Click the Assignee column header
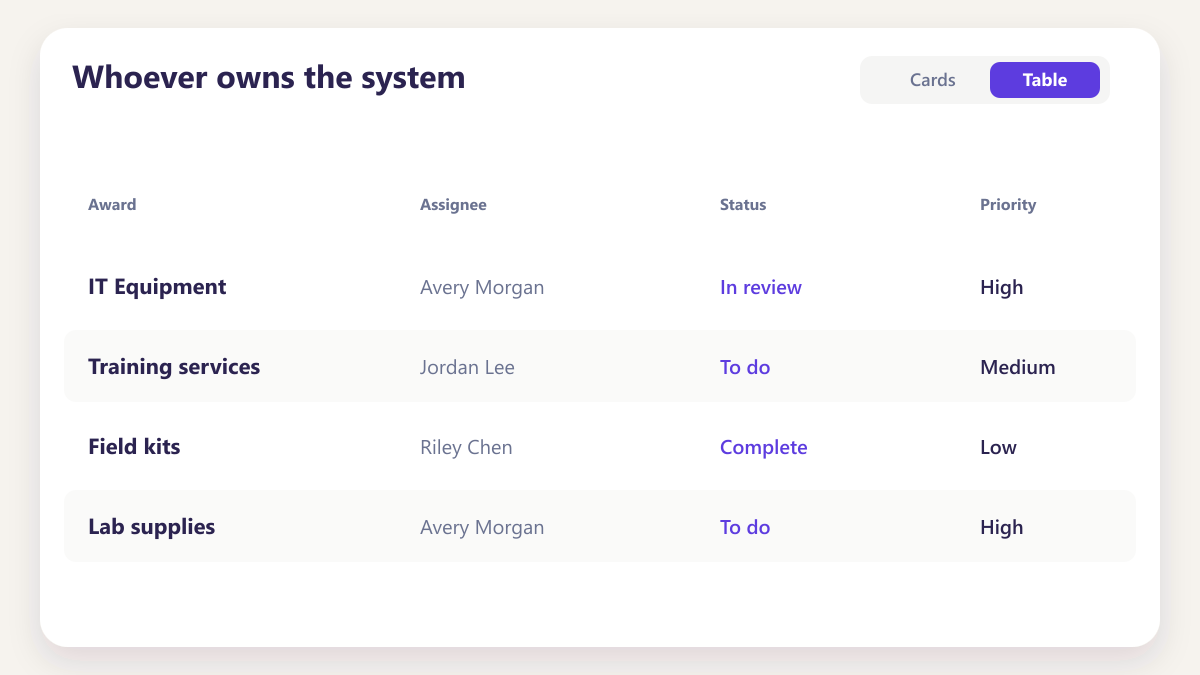Viewport: 1200px width, 675px height. [453, 205]
